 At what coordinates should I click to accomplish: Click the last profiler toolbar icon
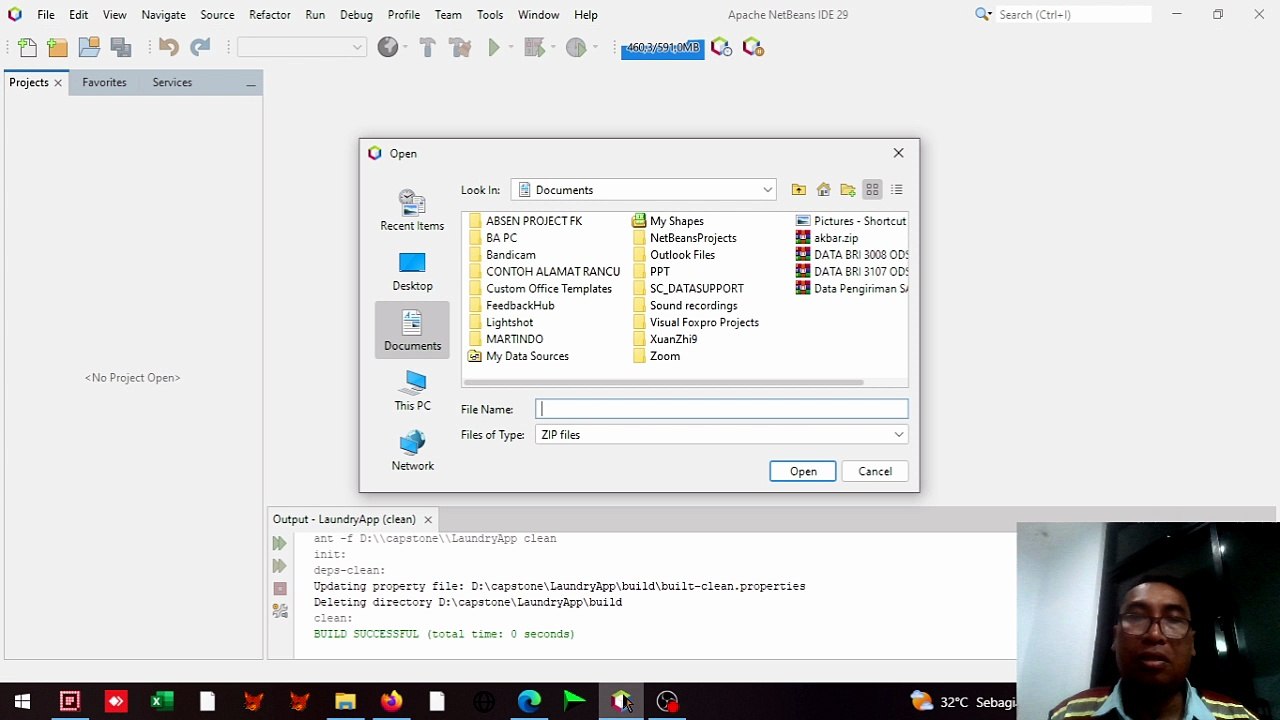click(x=753, y=47)
